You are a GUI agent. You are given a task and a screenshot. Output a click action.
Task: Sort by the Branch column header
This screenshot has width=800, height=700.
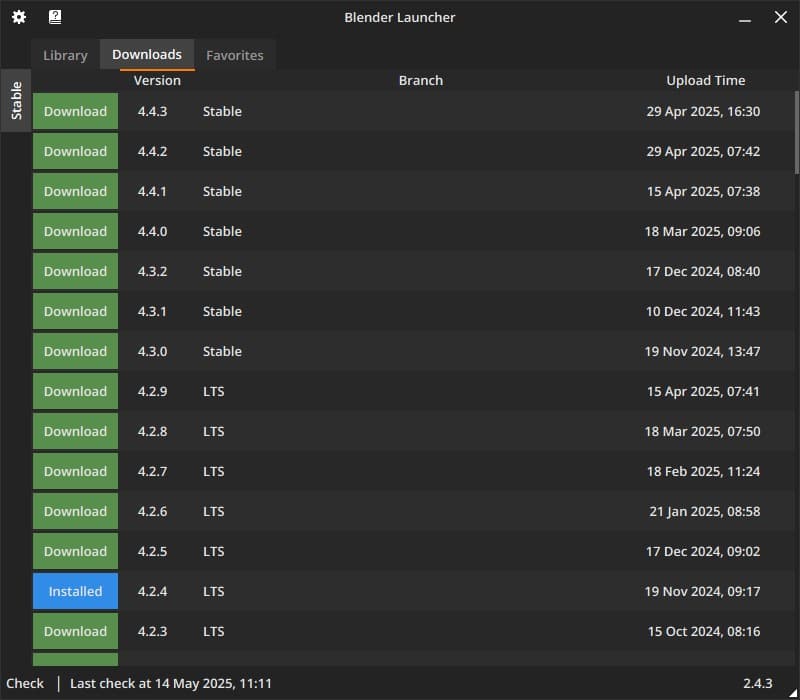[421, 81]
